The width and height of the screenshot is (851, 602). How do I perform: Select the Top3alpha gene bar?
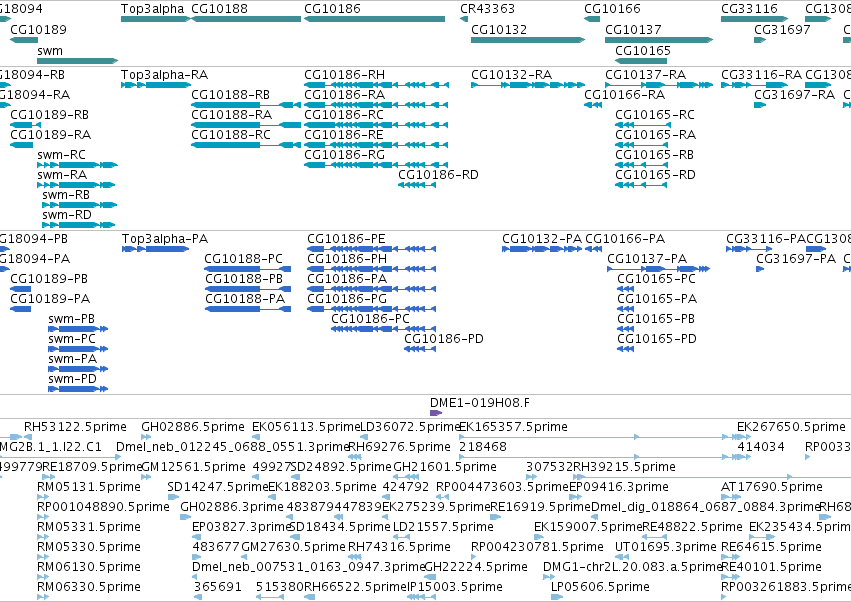156,19
